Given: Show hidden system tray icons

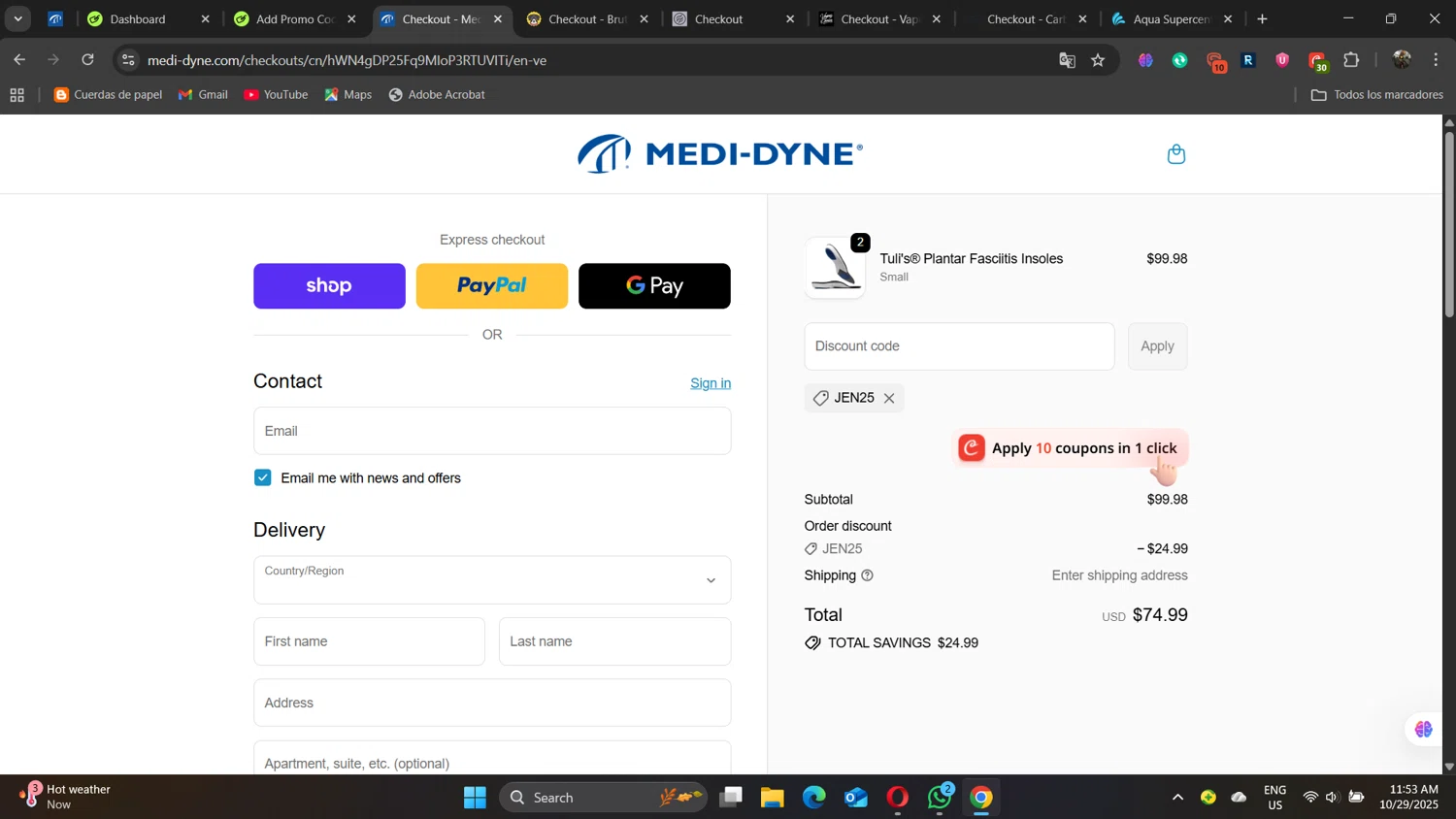Looking at the screenshot, I should tap(1177, 798).
